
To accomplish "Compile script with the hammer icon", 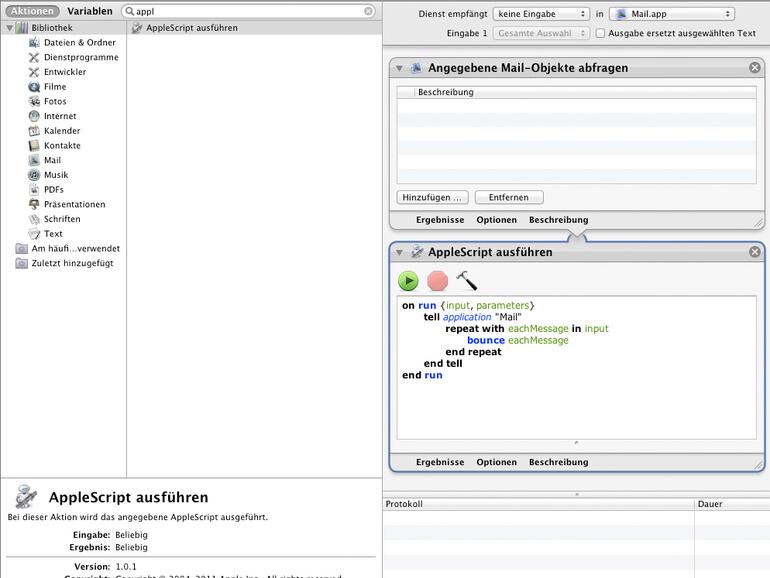I will click(467, 281).
